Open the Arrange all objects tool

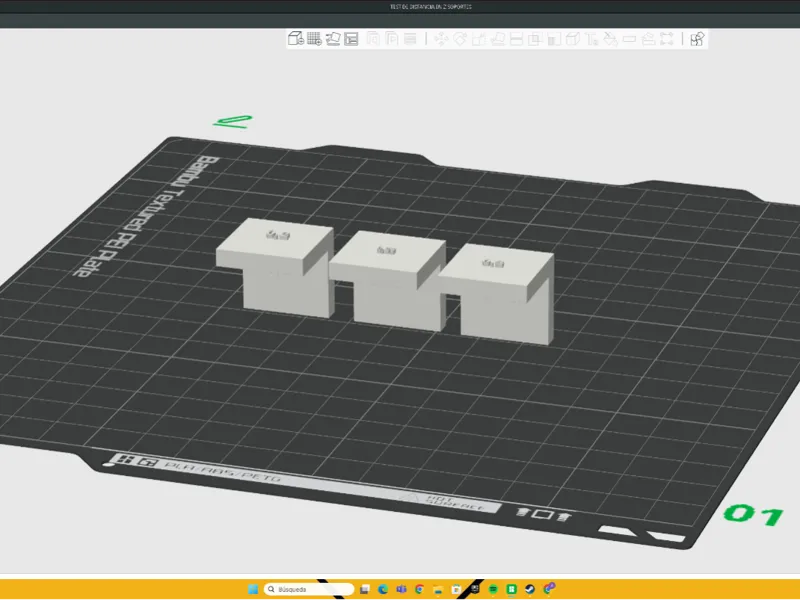coord(352,38)
